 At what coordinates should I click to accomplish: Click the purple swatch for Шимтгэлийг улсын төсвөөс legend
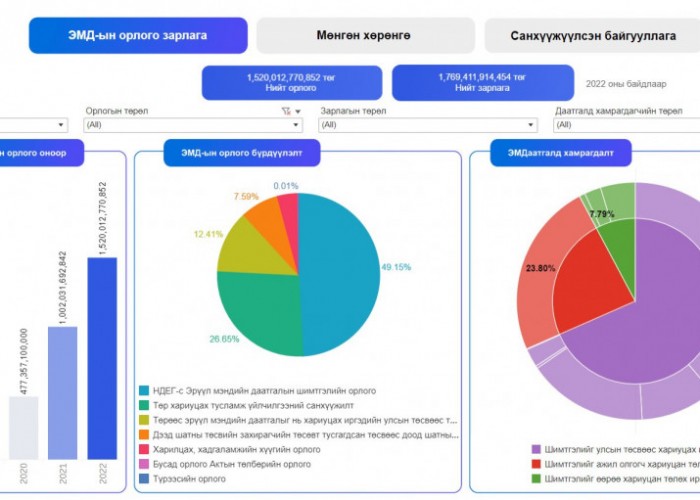pyautogui.click(x=536, y=450)
